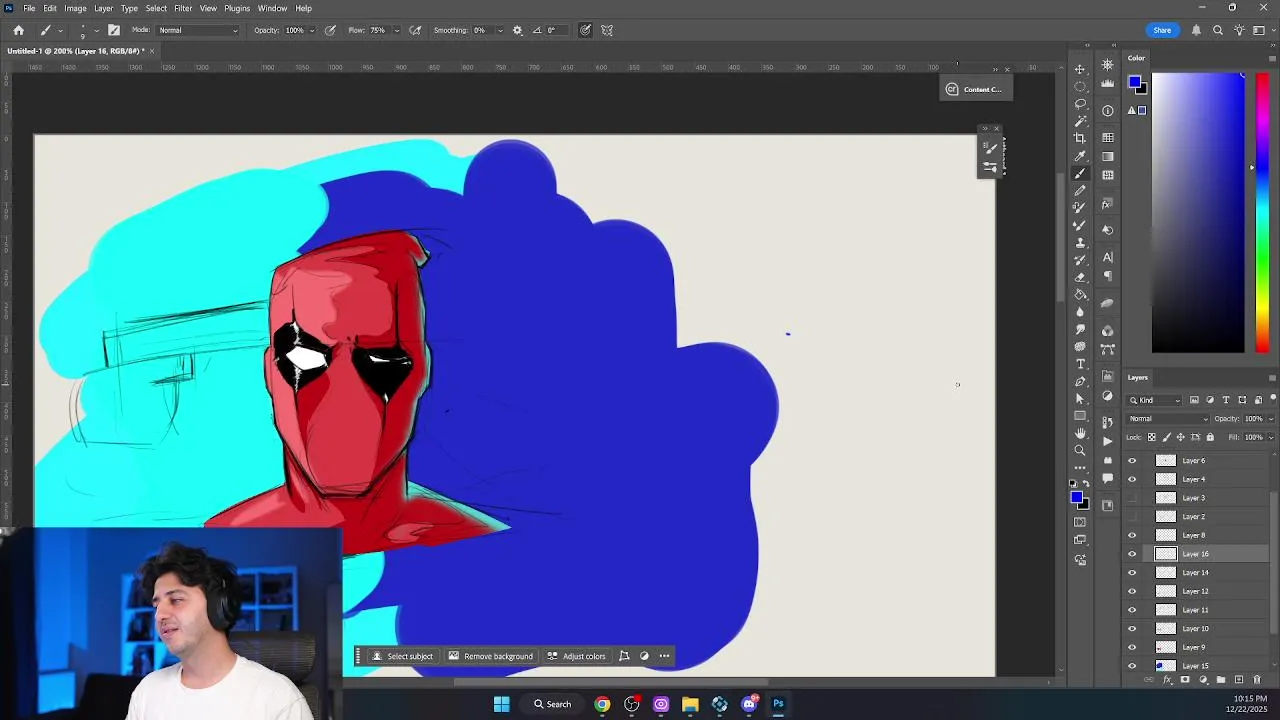
Task: Select the Eraser tool
Action: (x=1080, y=277)
